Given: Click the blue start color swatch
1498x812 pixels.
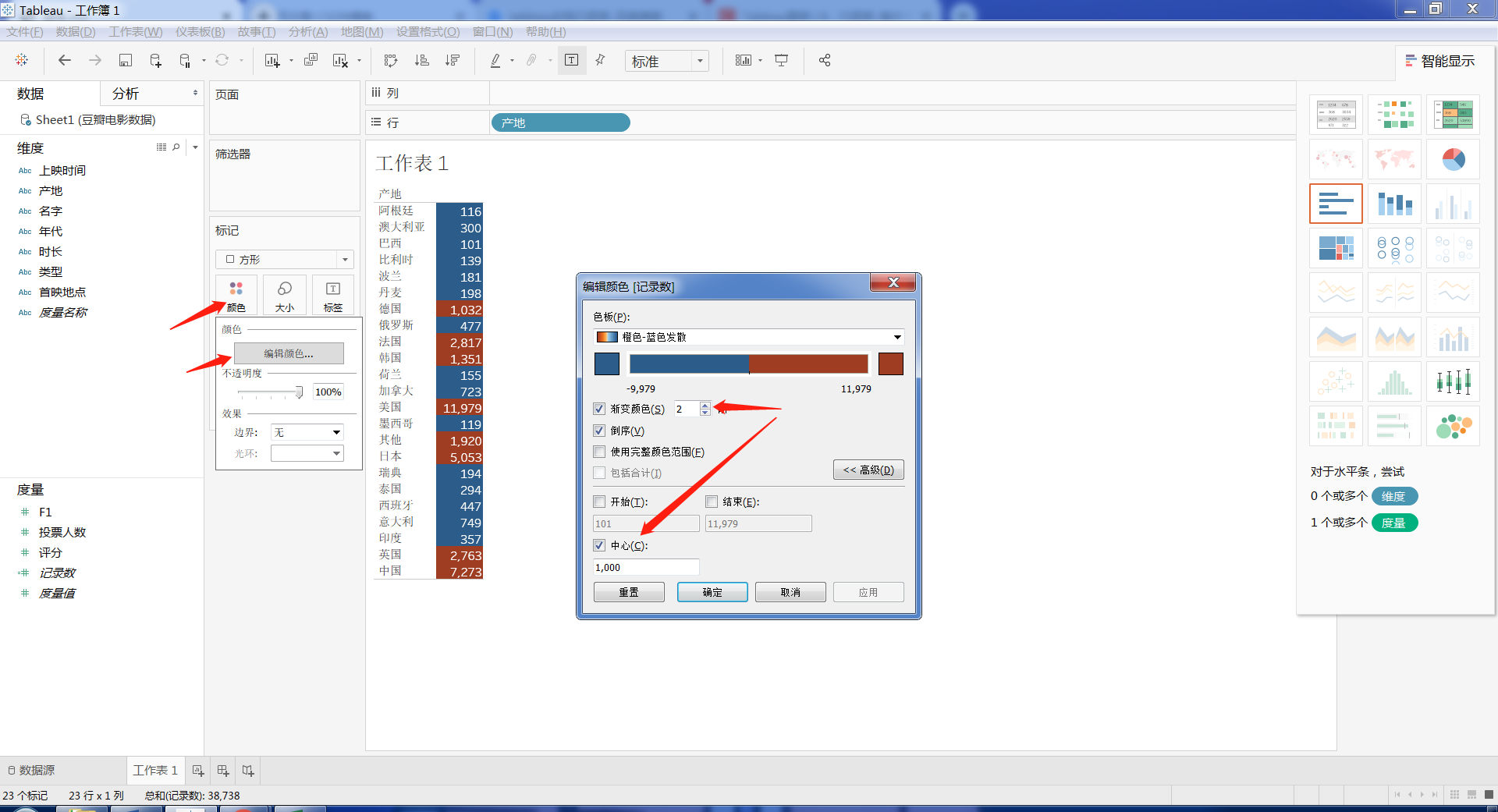Looking at the screenshot, I should tap(607, 363).
